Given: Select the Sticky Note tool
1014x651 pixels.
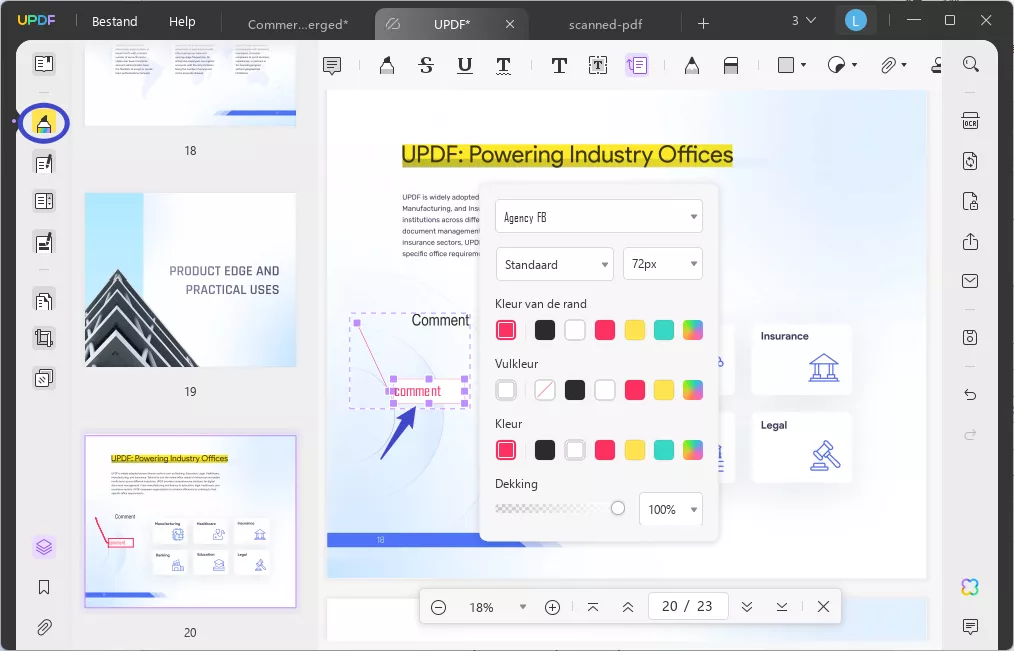Looking at the screenshot, I should pos(332,65).
